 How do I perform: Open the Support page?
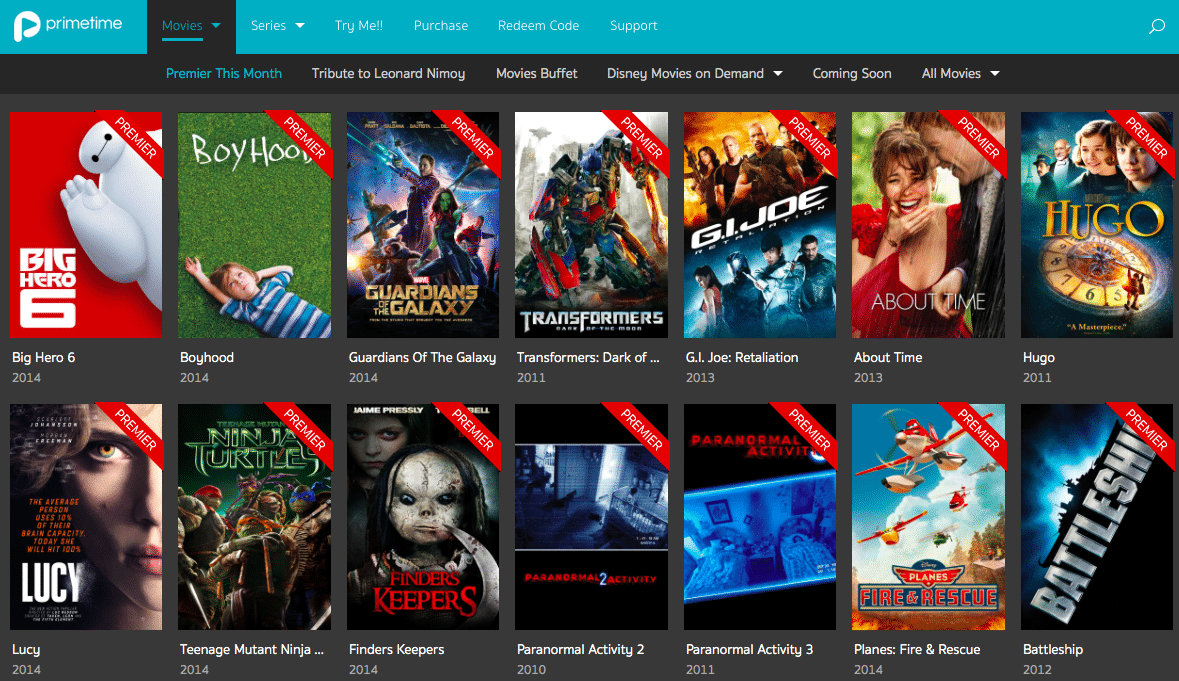tap(633, 25)
